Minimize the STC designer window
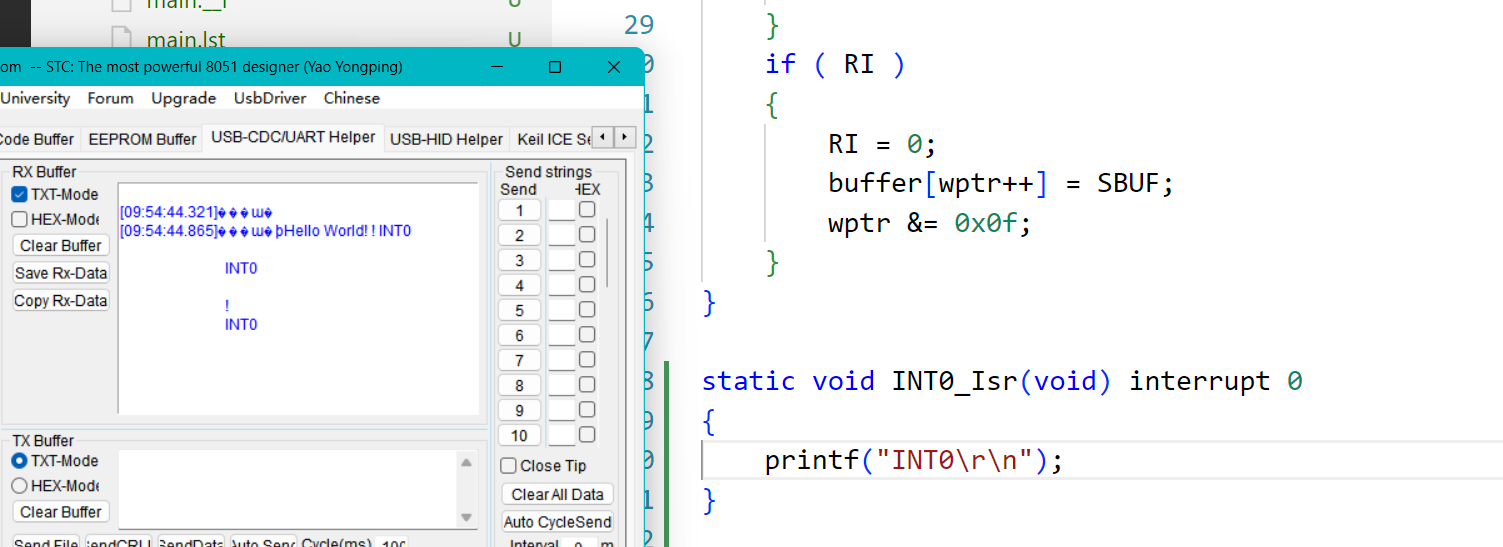Screen dimensions: 1503x547 [497, 67]
